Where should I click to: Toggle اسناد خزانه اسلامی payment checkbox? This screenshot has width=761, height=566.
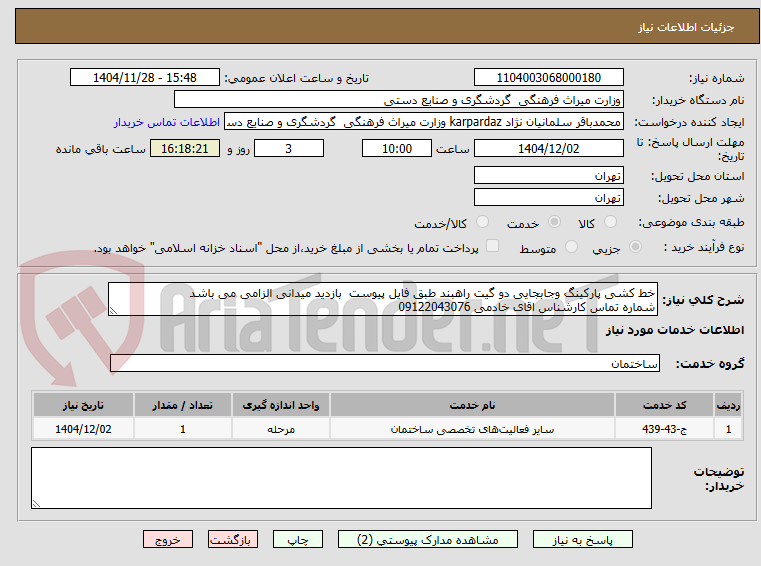coord(492,246)
